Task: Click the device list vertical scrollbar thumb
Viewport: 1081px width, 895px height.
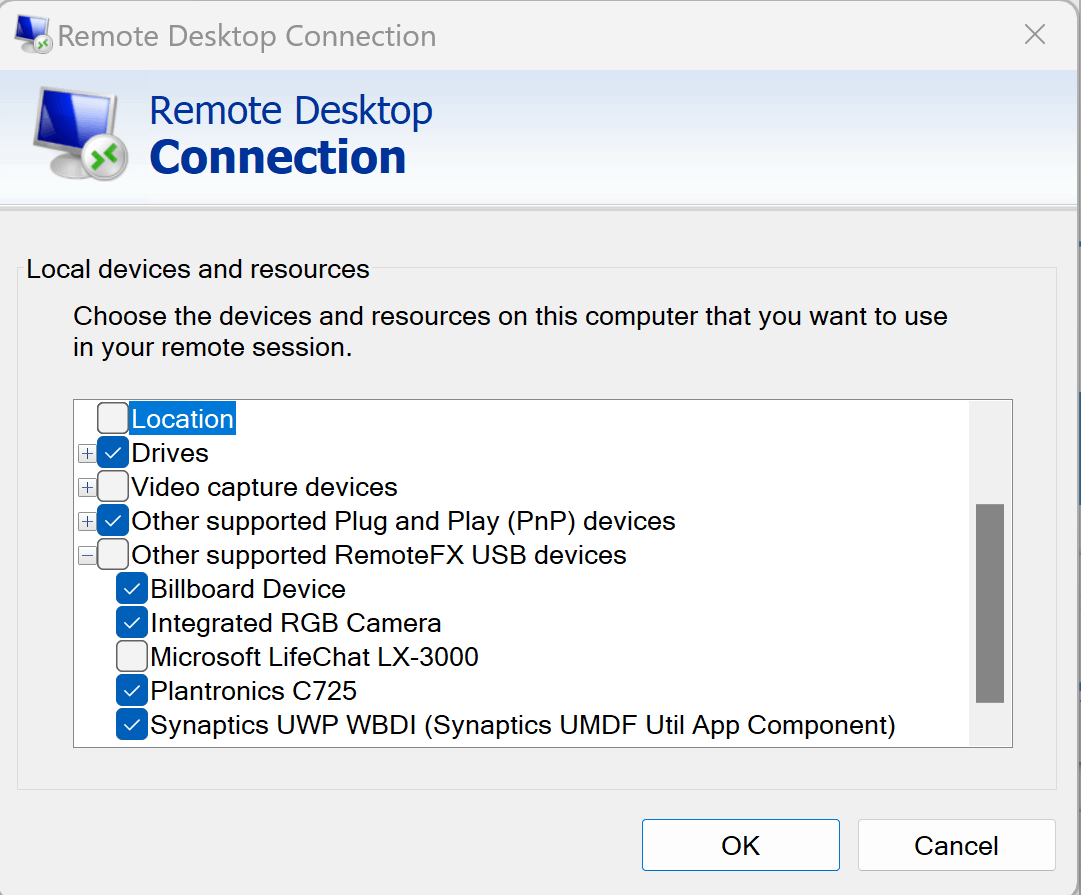Action: pyautogui.click(x=989, y=603)
